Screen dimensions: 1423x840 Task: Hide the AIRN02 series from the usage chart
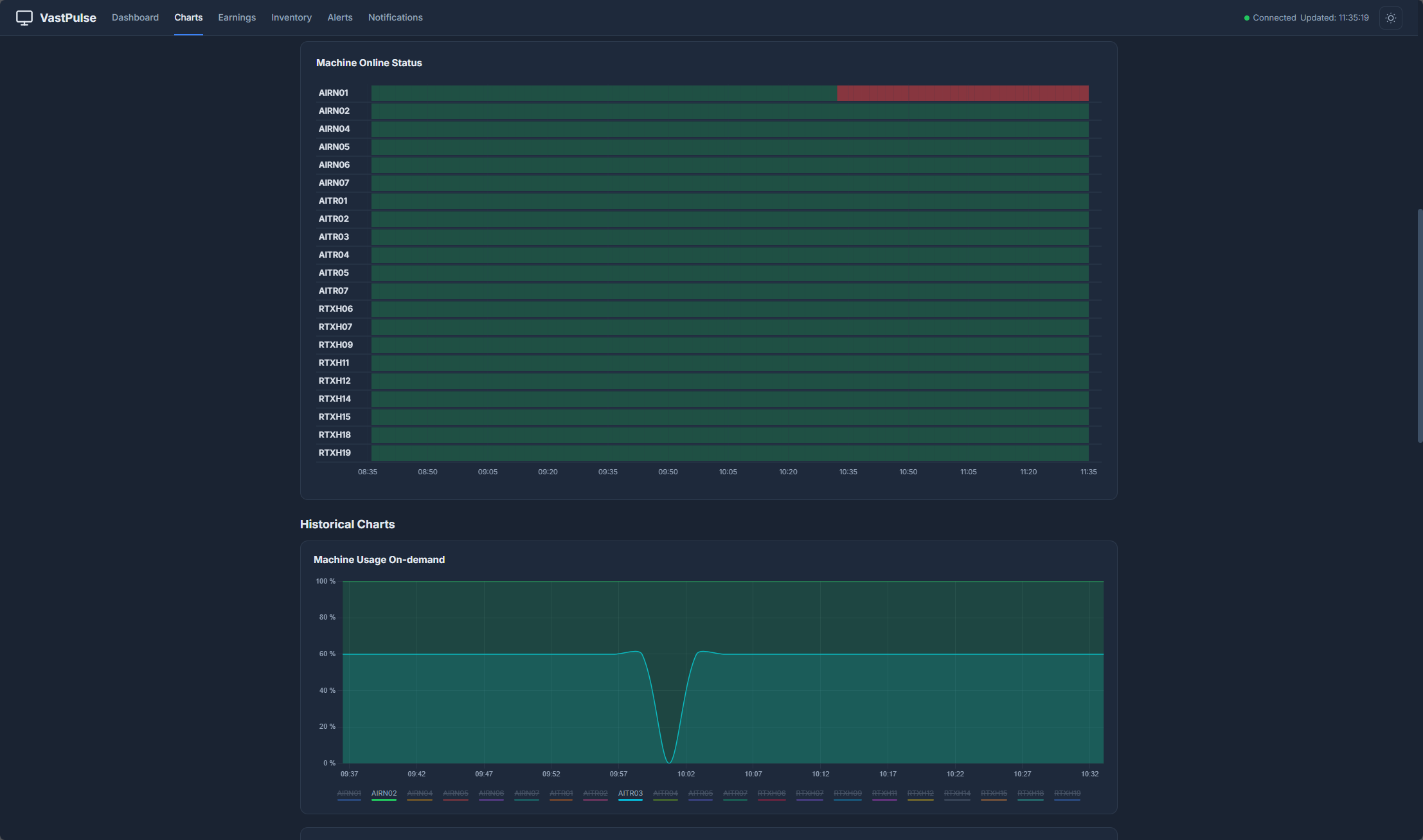tap(384, 793)
